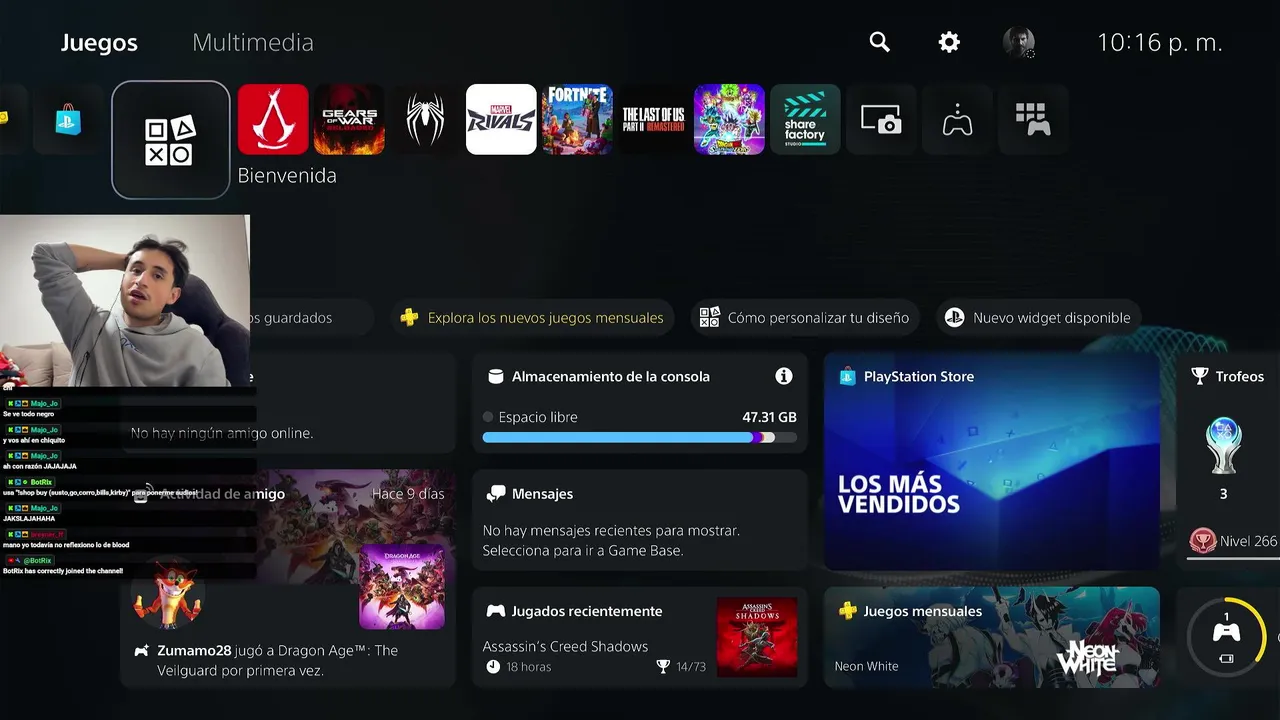Click the Nivel 266 trophy level

tap(1233, 541)
